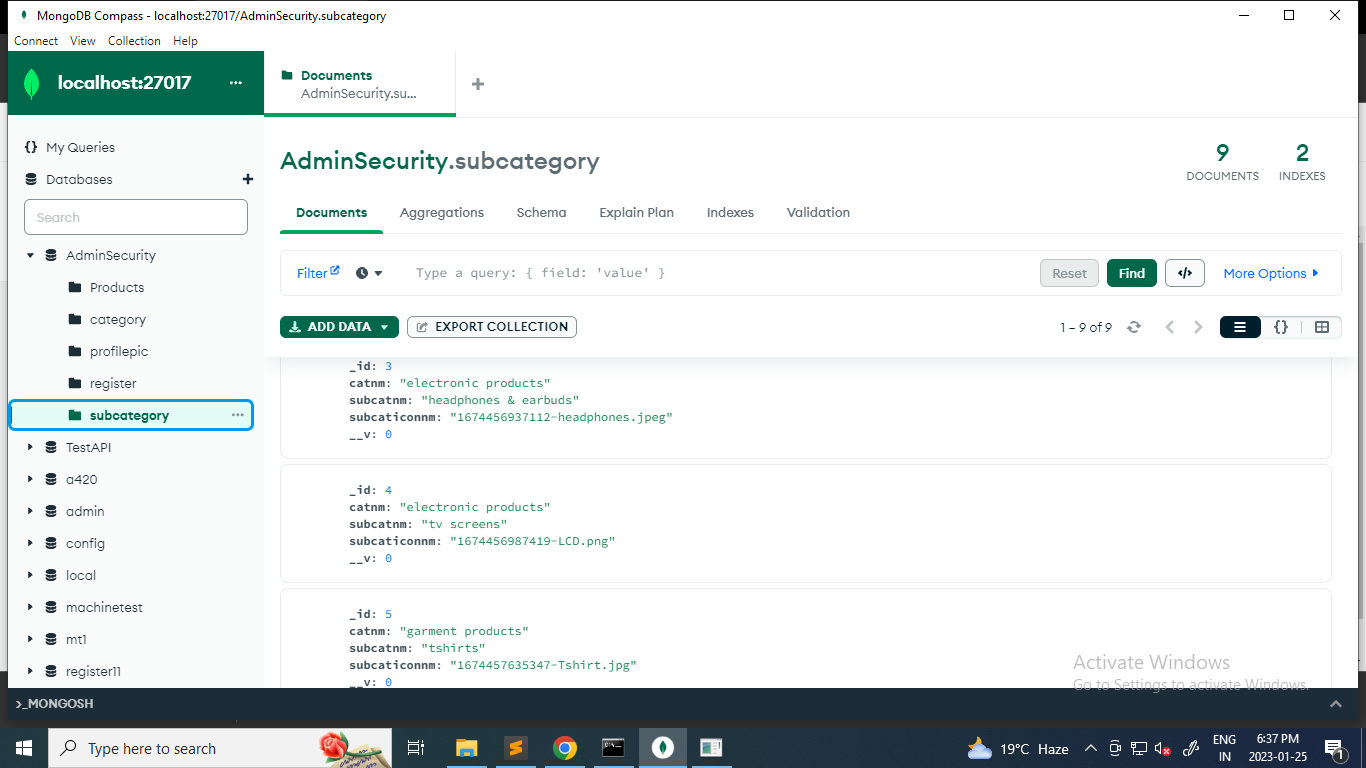Expand the admin database
The image size is (1366, 768).
point(30,511)
